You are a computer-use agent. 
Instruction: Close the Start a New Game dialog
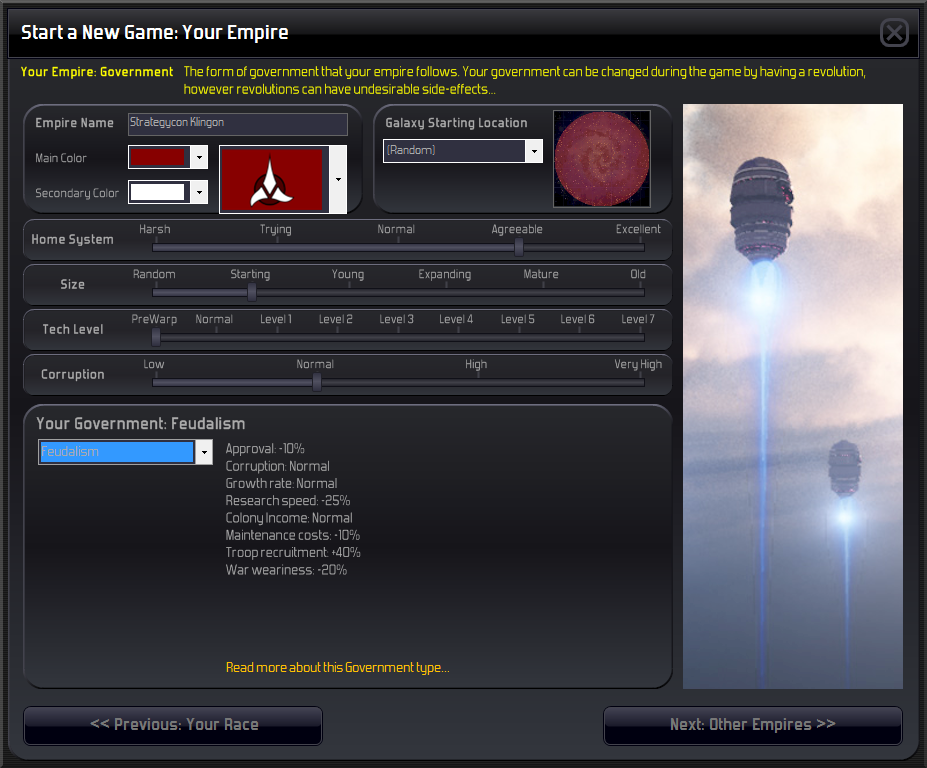point(894,32)
